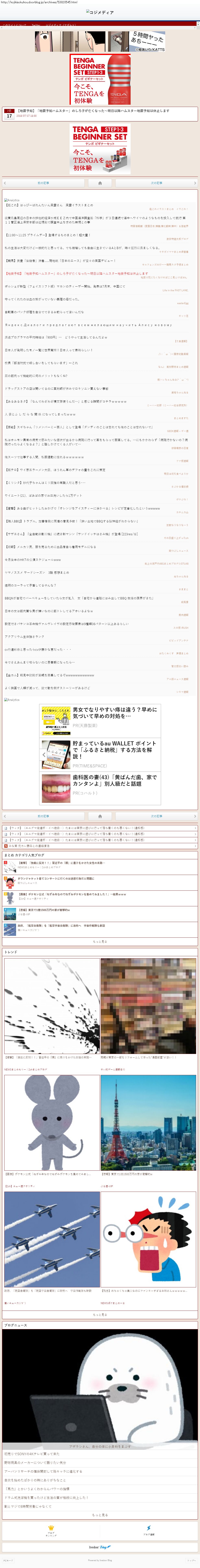Expand もっと見る under the category popular blogs list
This screenshot has width=200, height=1568.
coord(100,941)
